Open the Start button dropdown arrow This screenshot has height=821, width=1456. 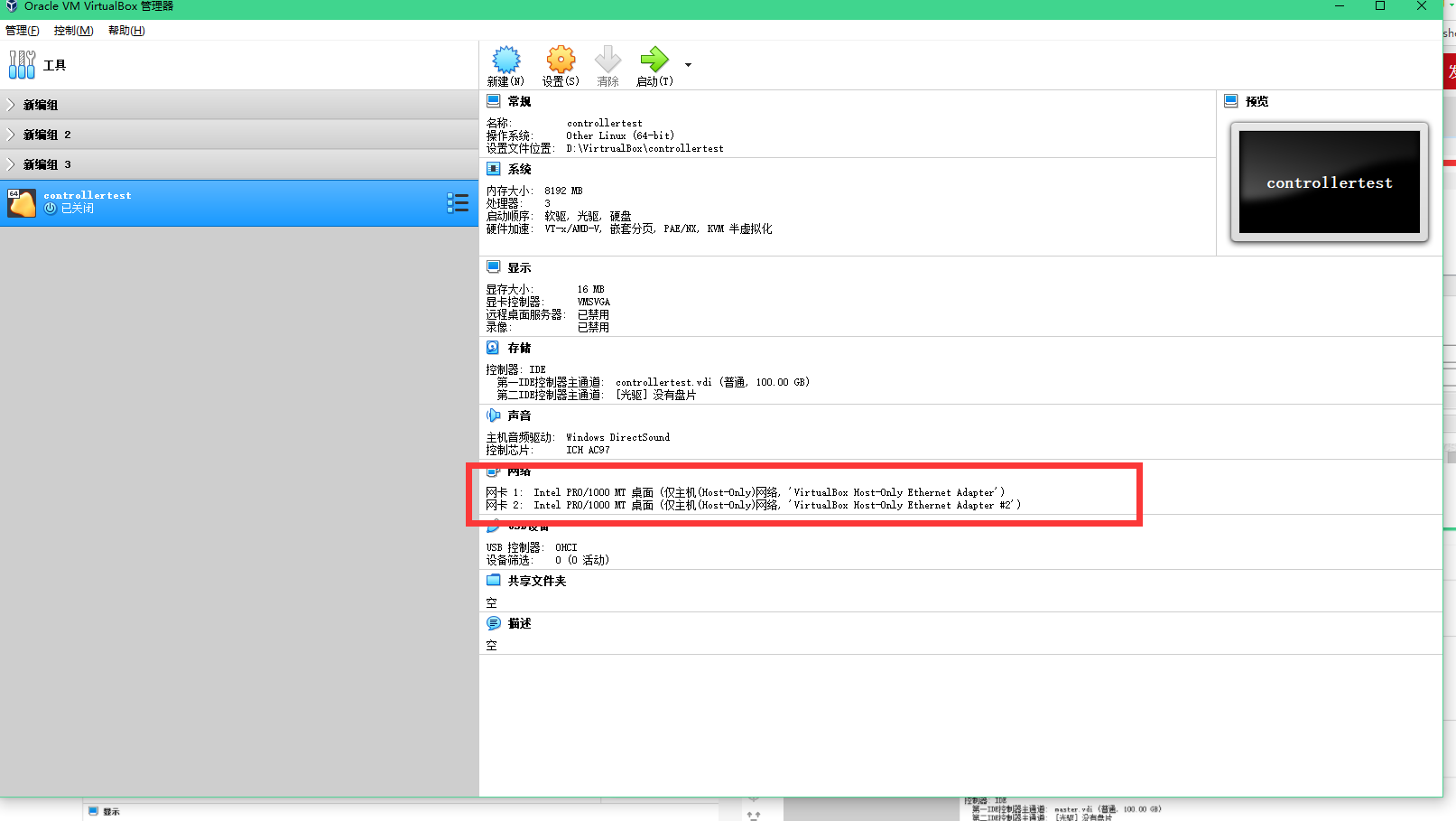[688, 65]
